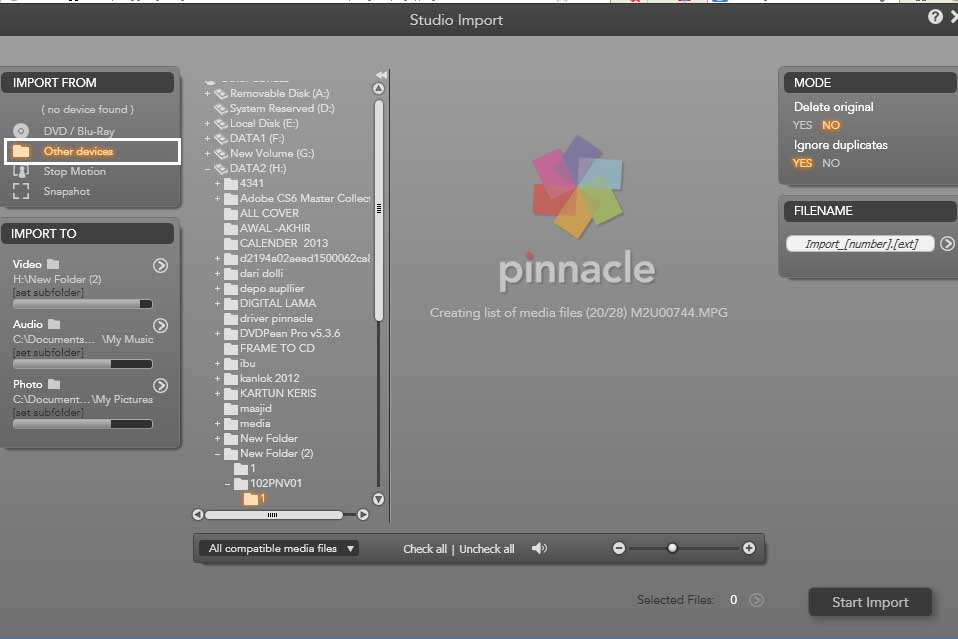Image resolution: width=958 pixels, height=639 pixels.
Task: Expand DATA1 (F:) node
Action: point(207,139)
